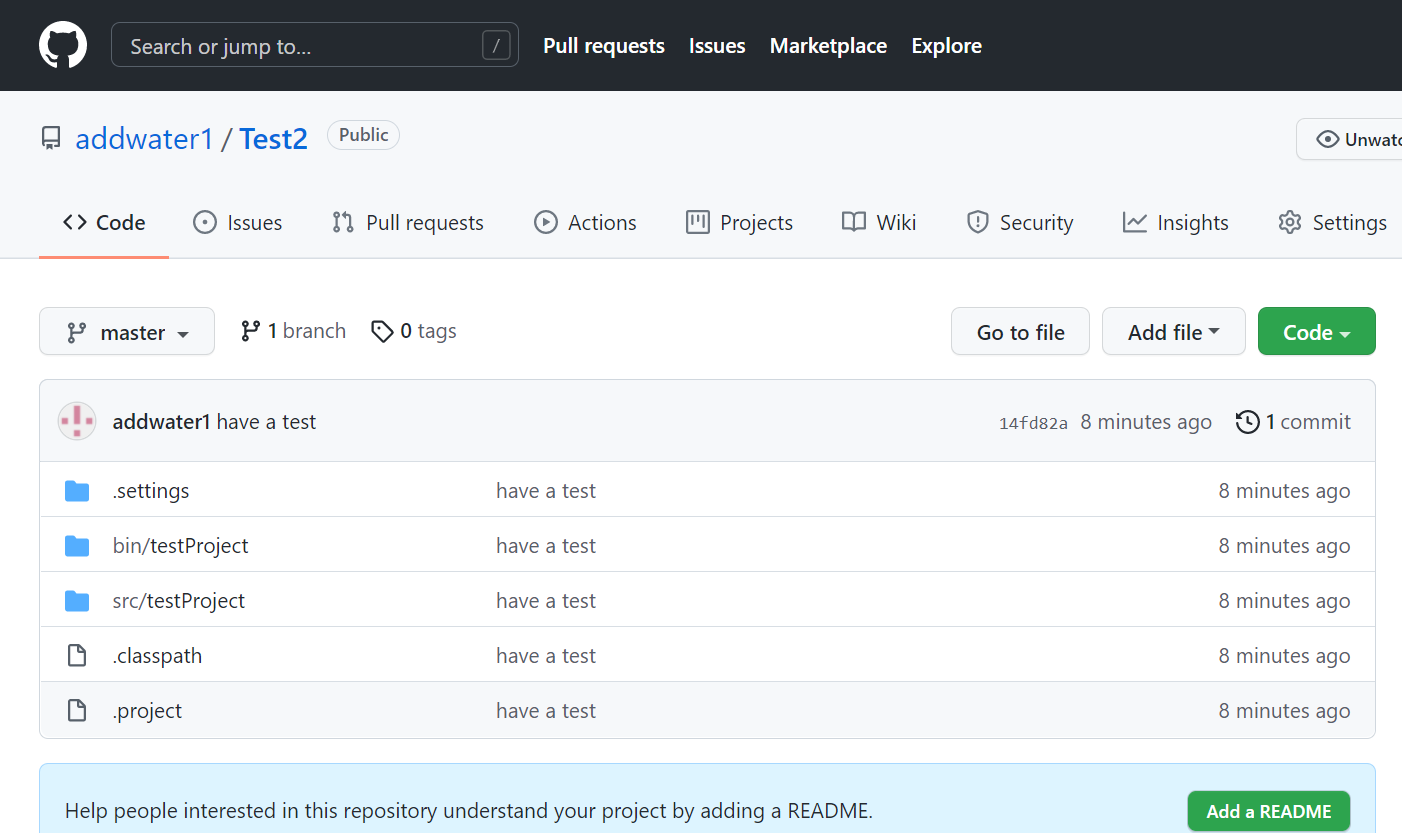The height and width of the screenshot is (833, 1402).
Task: Open the .project file
Action: point(148,711)
